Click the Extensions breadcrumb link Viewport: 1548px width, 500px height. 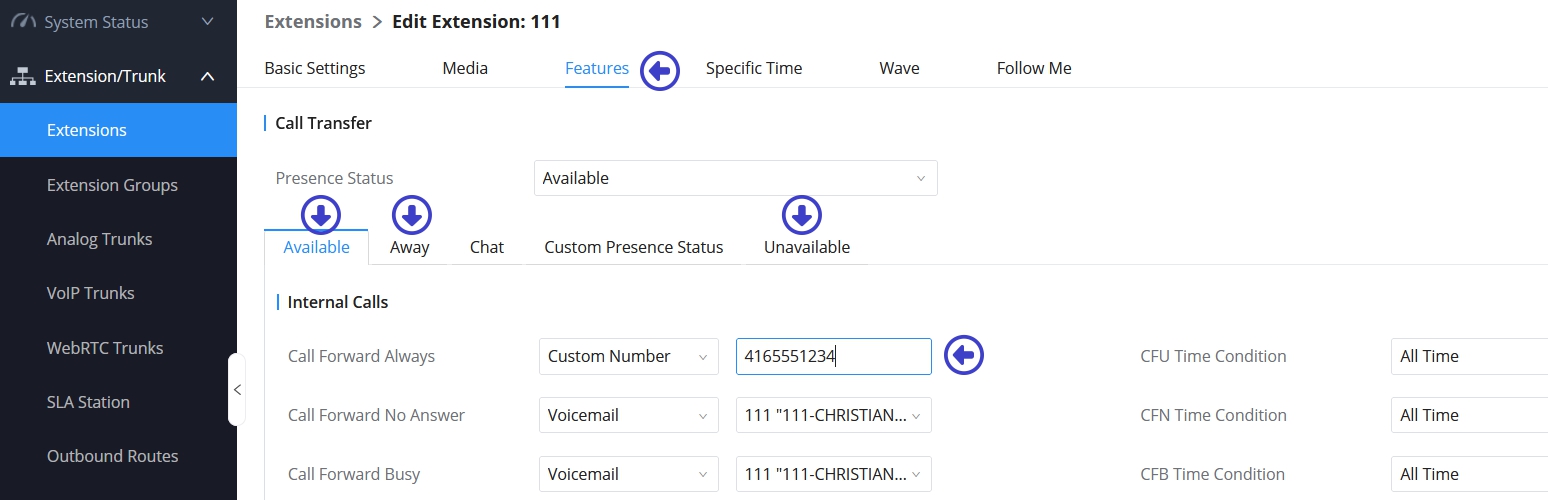tap(313, 21)
